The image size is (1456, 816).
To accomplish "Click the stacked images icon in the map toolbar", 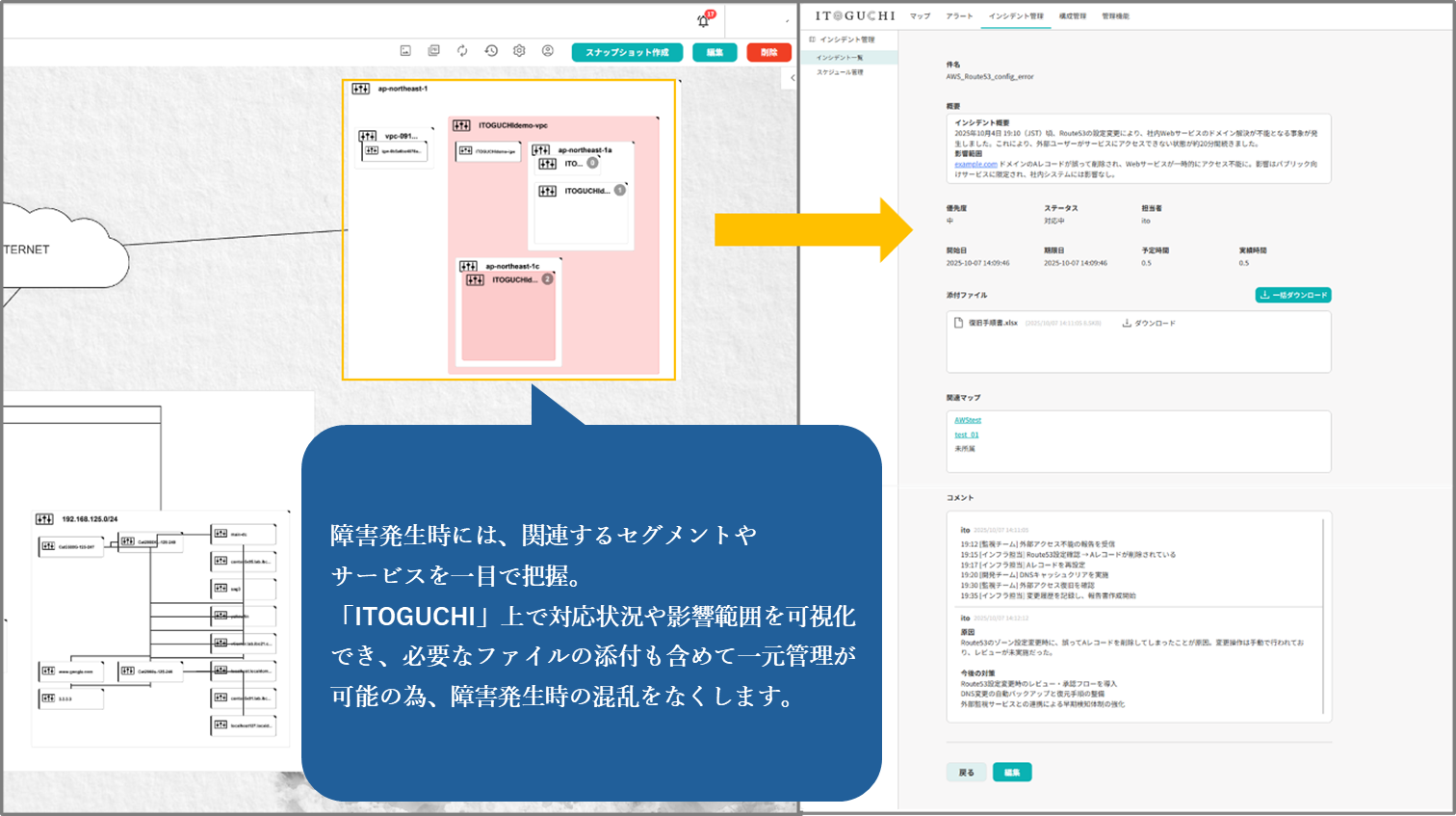I will coord(434,51).
